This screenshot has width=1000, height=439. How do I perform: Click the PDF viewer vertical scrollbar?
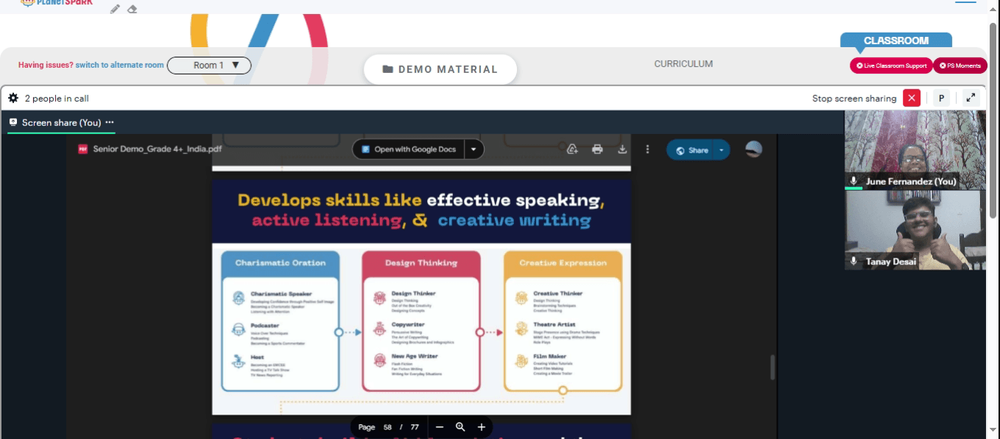[x=772, y=367]
